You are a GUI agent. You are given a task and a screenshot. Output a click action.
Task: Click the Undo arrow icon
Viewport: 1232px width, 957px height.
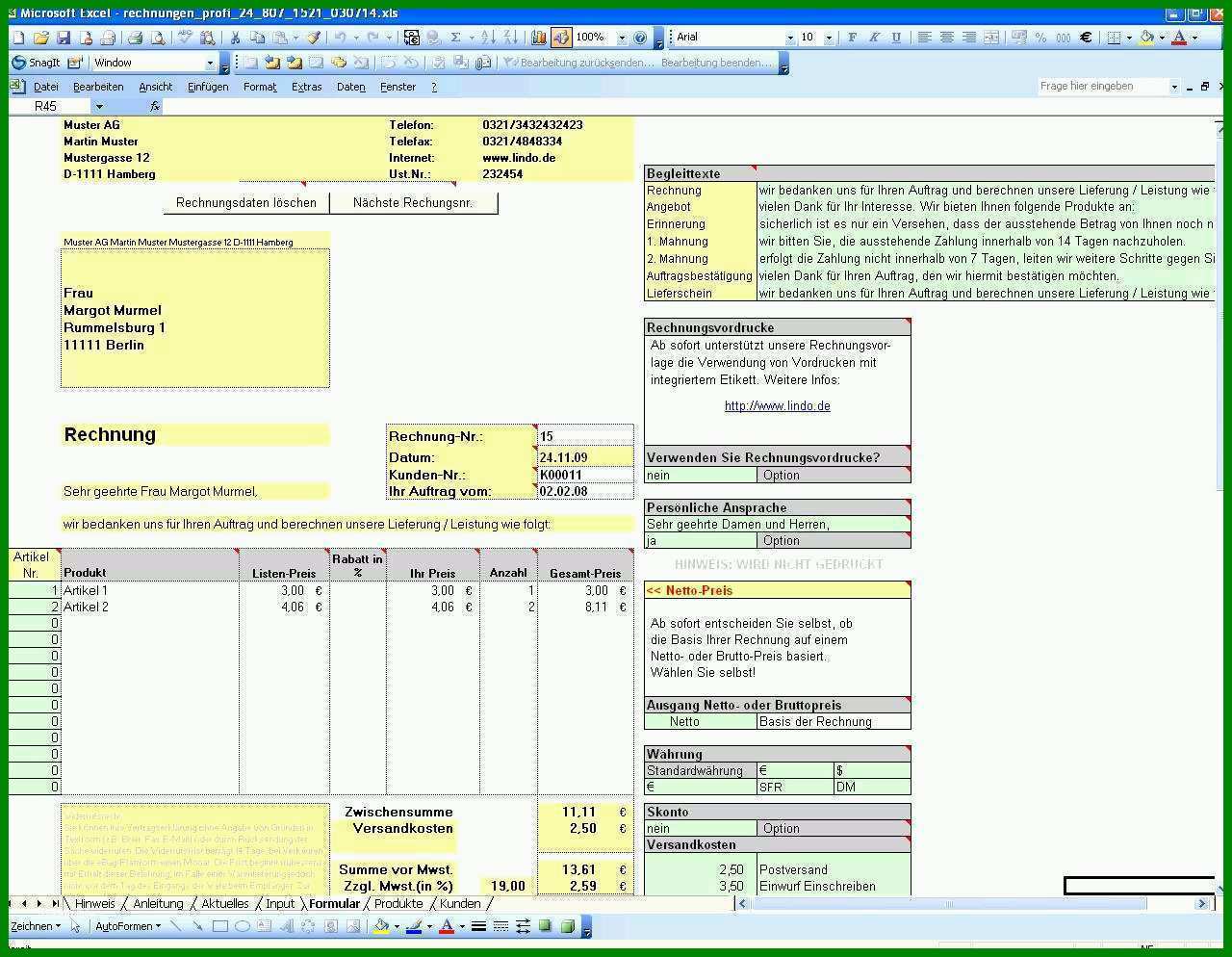point(340,38)
